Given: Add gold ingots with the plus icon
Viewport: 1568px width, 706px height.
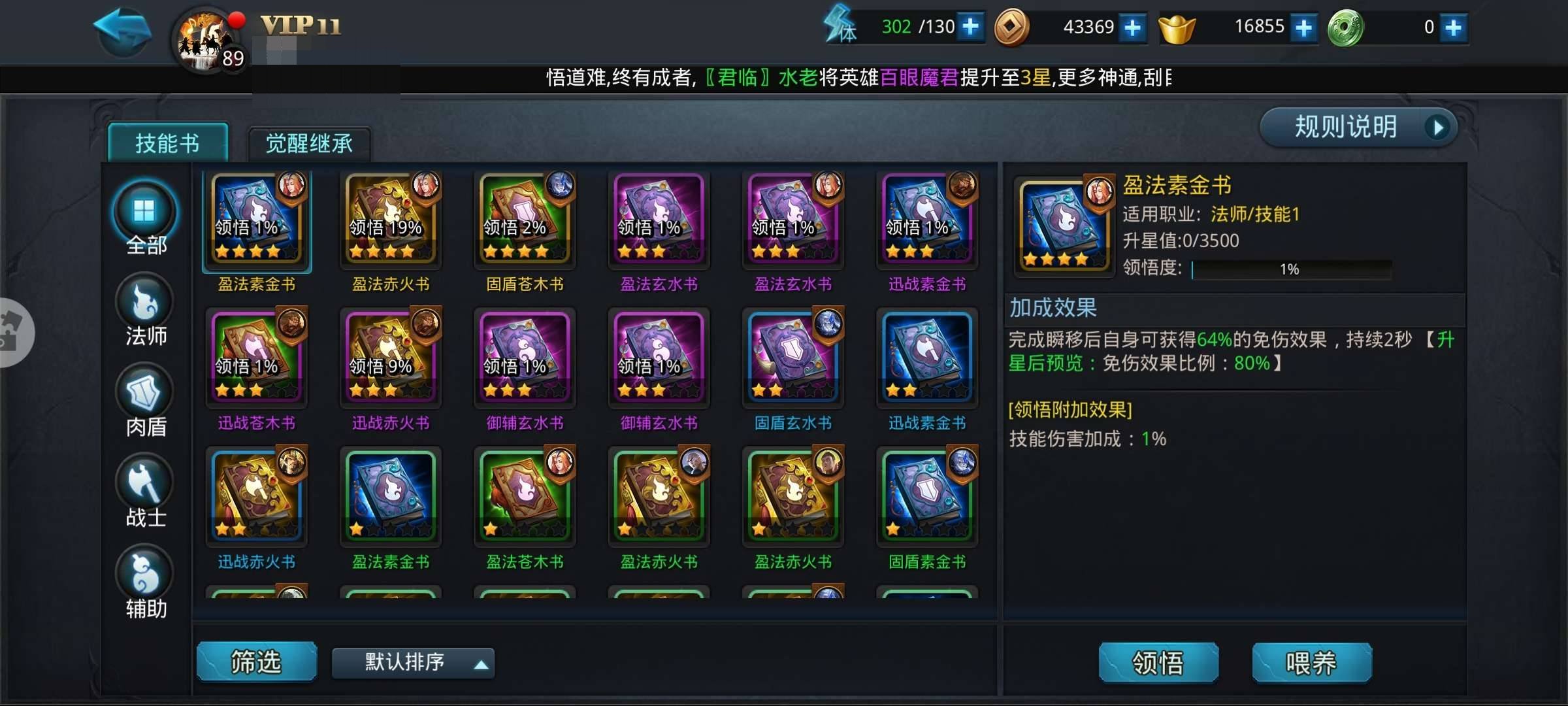Looking at the screenshot, I should [x=1303, y=27].
